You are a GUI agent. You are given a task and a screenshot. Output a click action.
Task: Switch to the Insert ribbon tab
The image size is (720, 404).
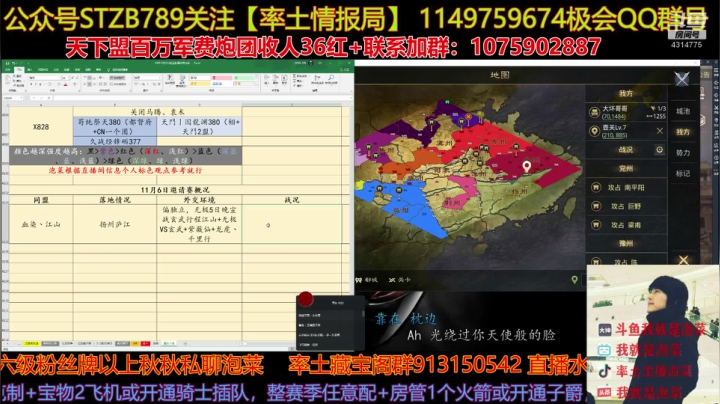tap(30, 69)
